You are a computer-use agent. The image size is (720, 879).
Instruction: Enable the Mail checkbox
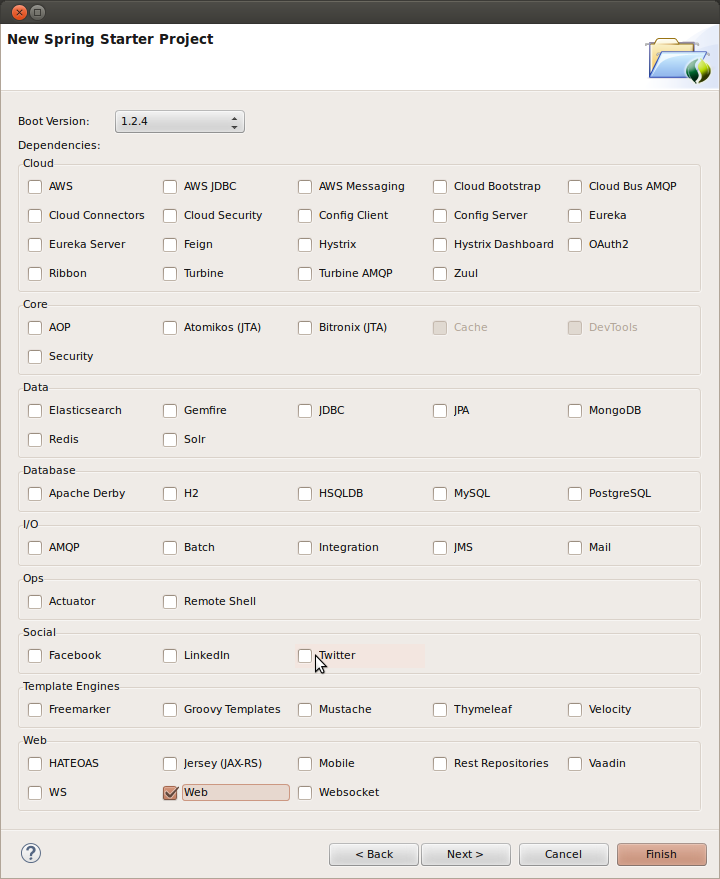[x=575, y=548]
